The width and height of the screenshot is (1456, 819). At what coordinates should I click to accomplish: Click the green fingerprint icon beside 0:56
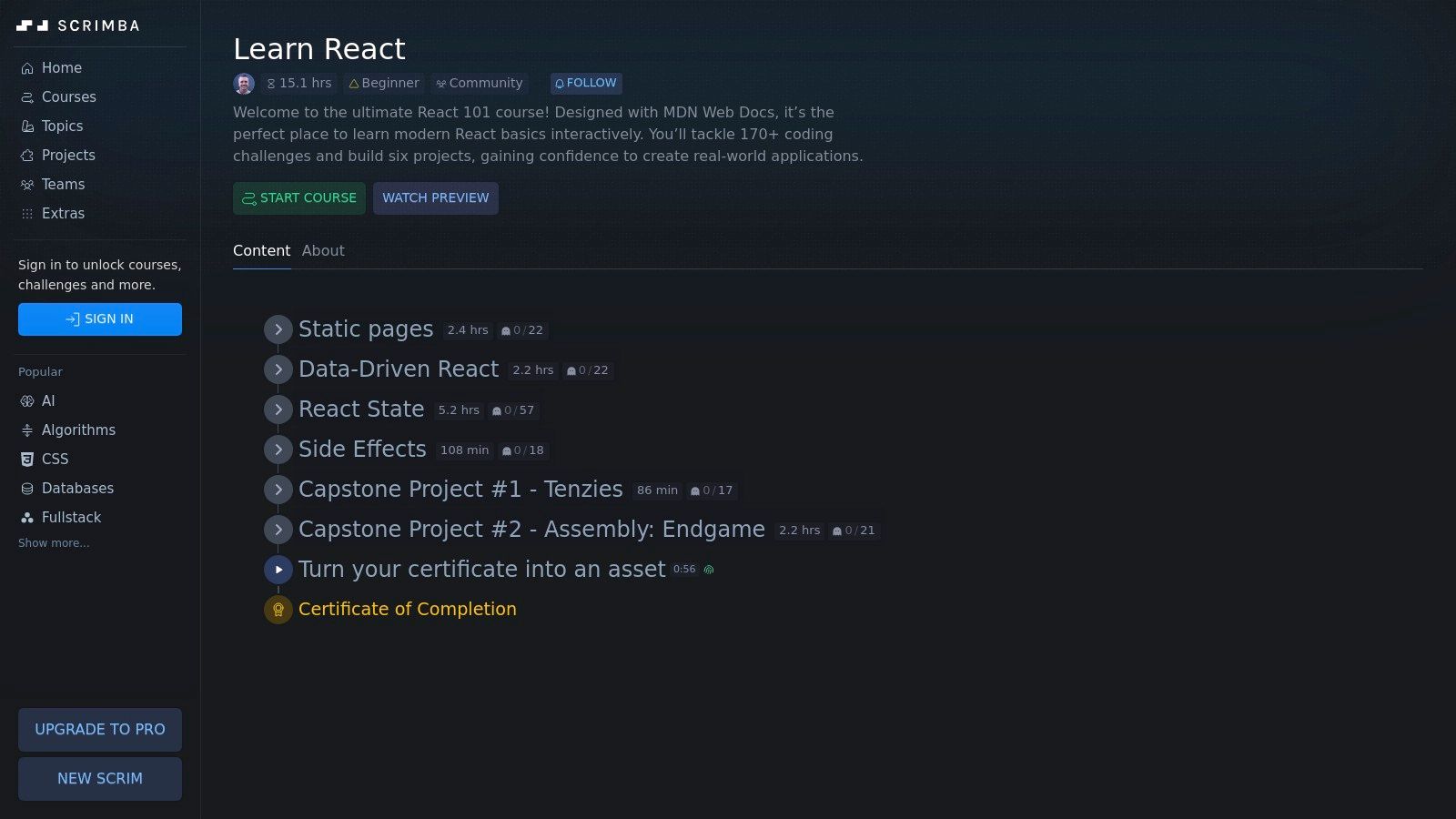click(x=709, y=570)
